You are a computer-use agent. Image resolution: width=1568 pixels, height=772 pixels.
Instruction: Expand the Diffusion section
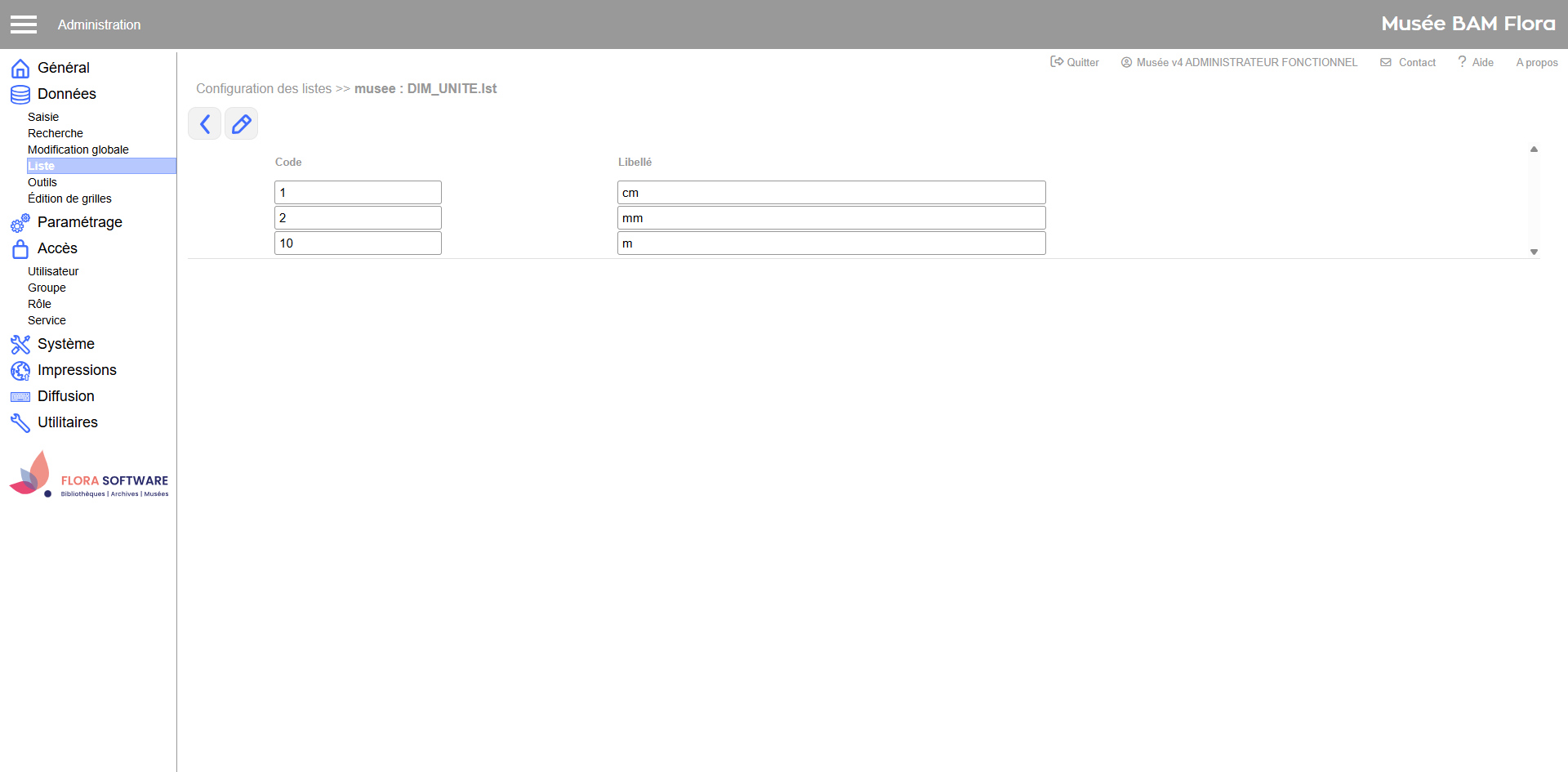[65, 396]
